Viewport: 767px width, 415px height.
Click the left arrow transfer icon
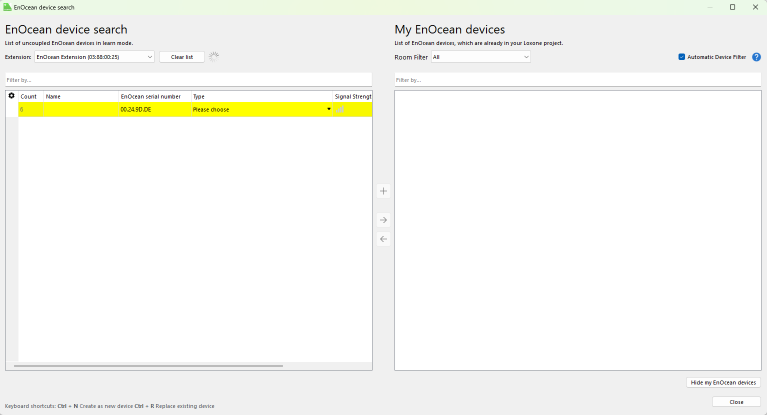(383, 239)
